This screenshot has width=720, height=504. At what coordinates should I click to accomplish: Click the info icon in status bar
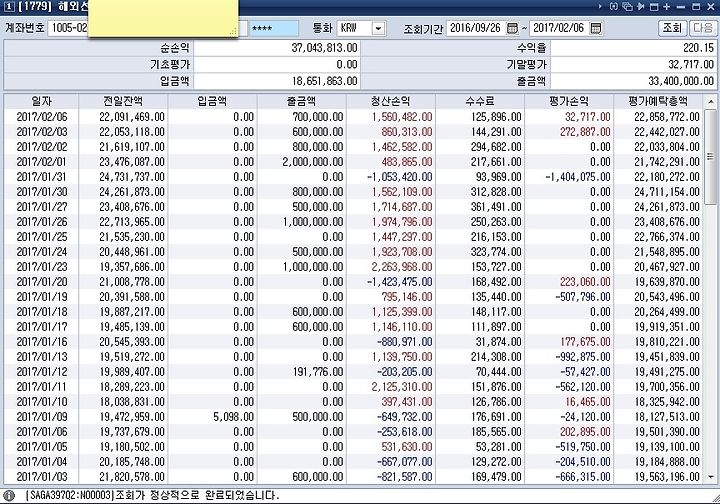[9, 496]
